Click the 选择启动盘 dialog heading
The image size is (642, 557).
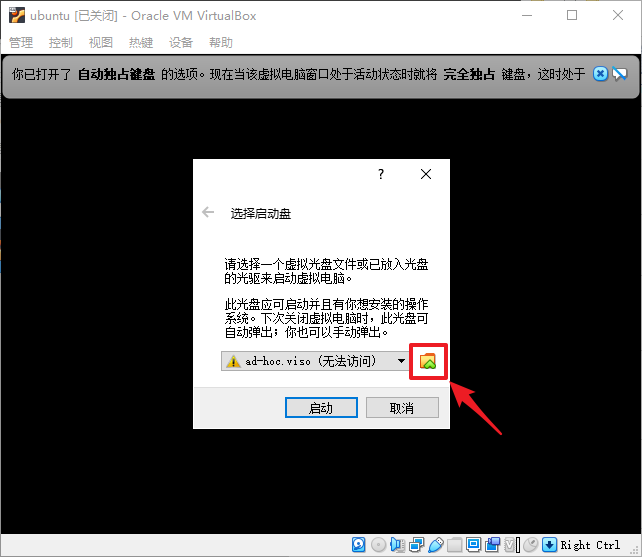261,213
